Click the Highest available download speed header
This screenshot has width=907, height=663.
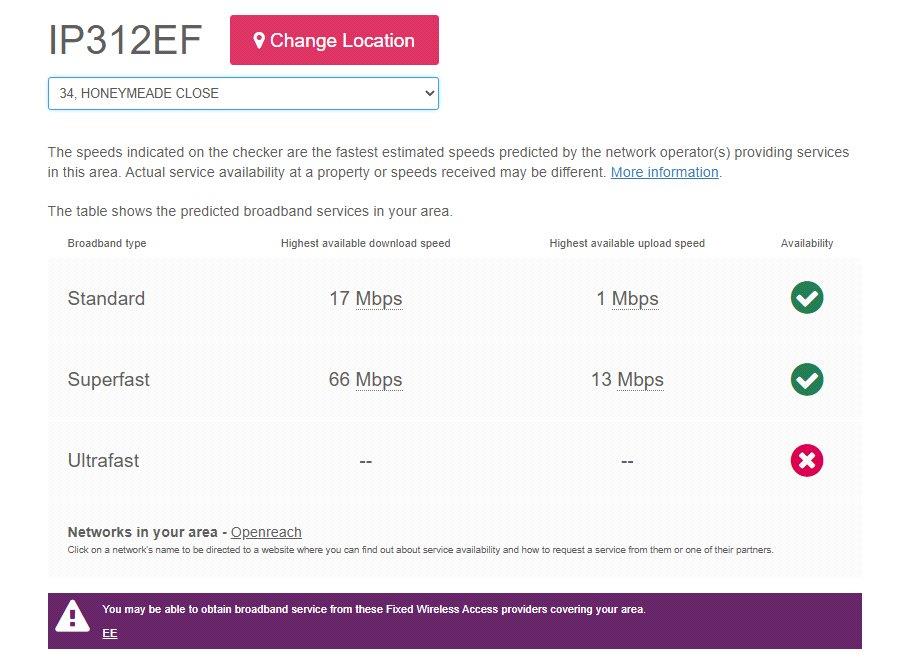pyautogui.click(x=366, y=244)
